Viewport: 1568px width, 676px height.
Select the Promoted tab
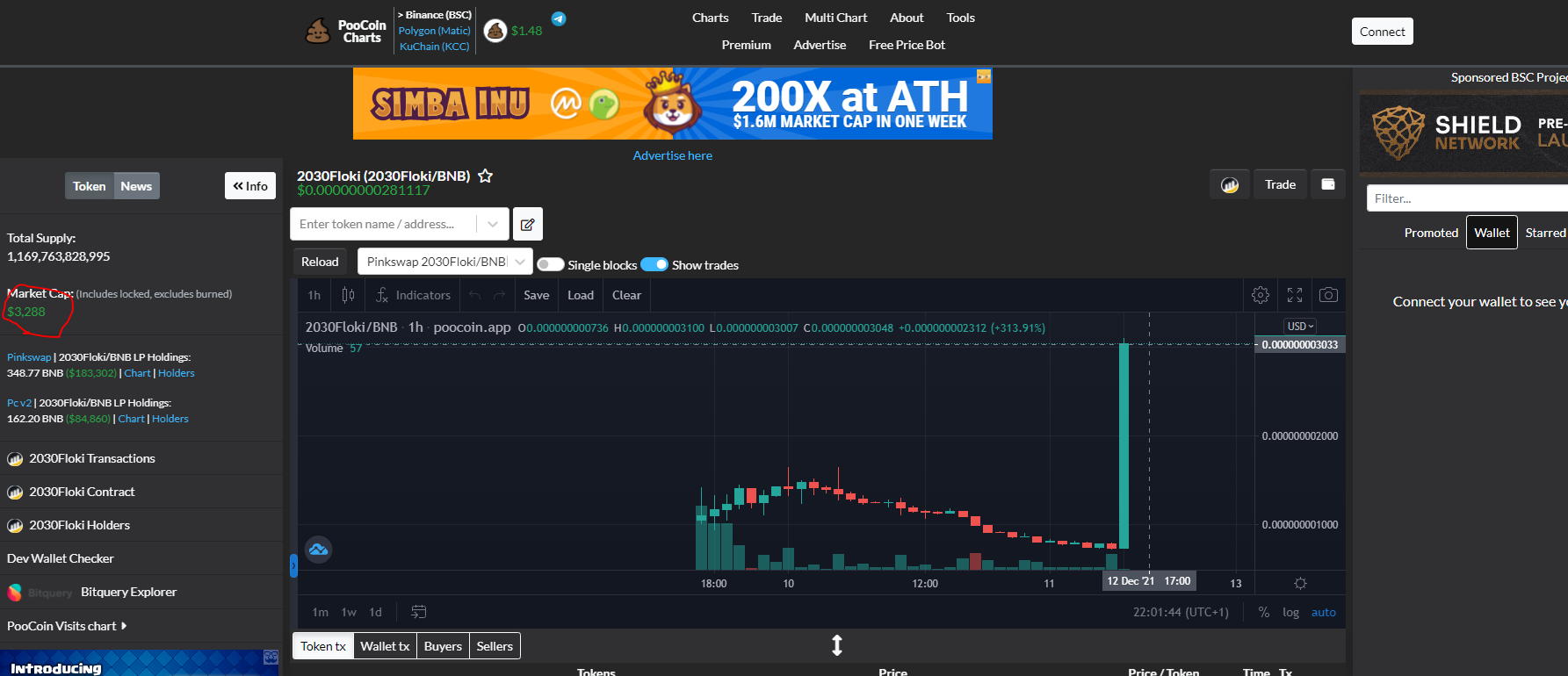[x=1431, y=233]
